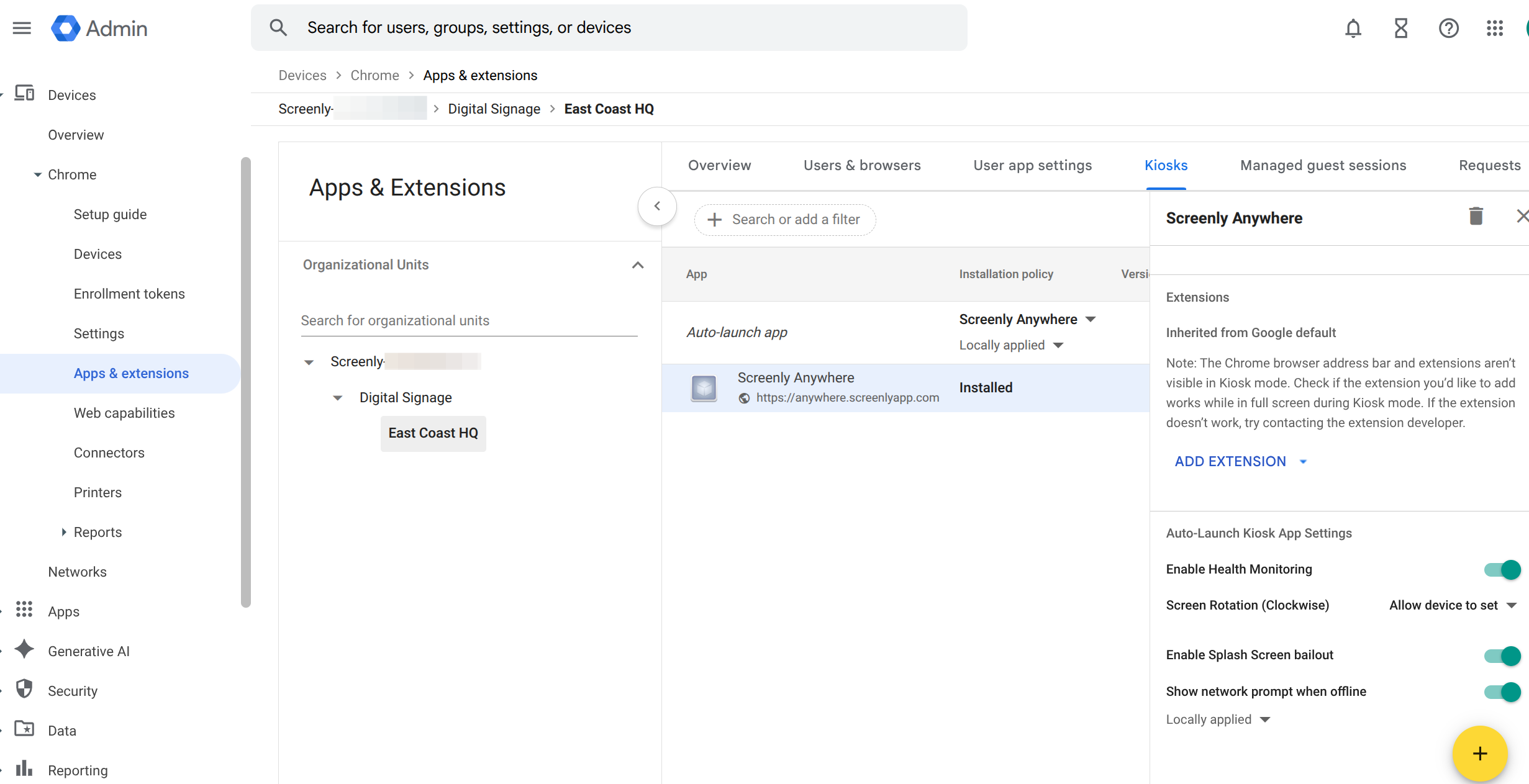This screenshot has height=784, width=1529.
Task: Open Setup guide in sidebar
Action: (110, 214)
